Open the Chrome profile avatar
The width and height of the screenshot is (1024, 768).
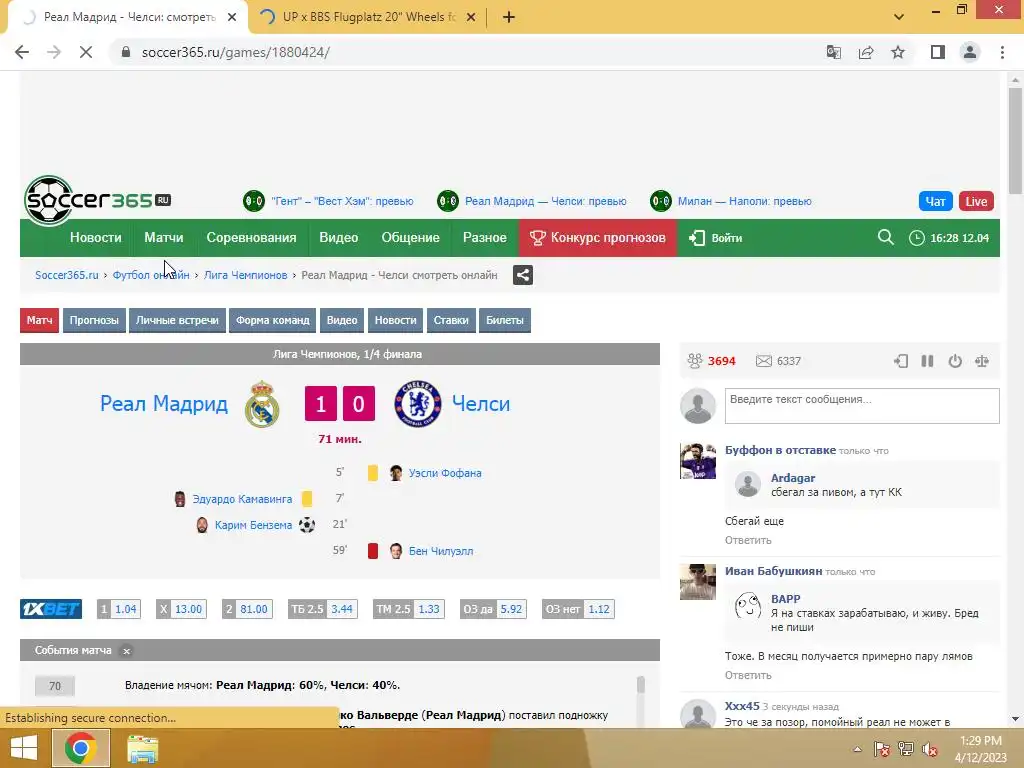(970, 52)
